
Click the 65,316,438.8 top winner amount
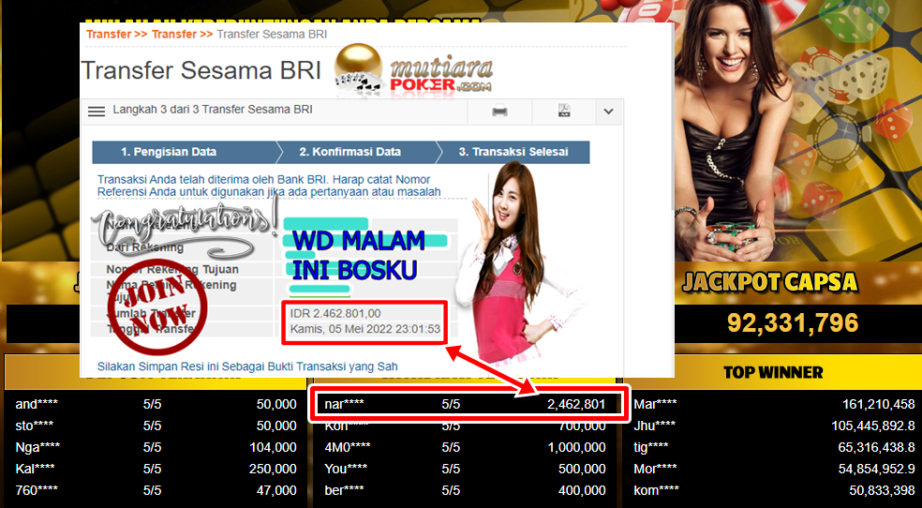point(876,447)
